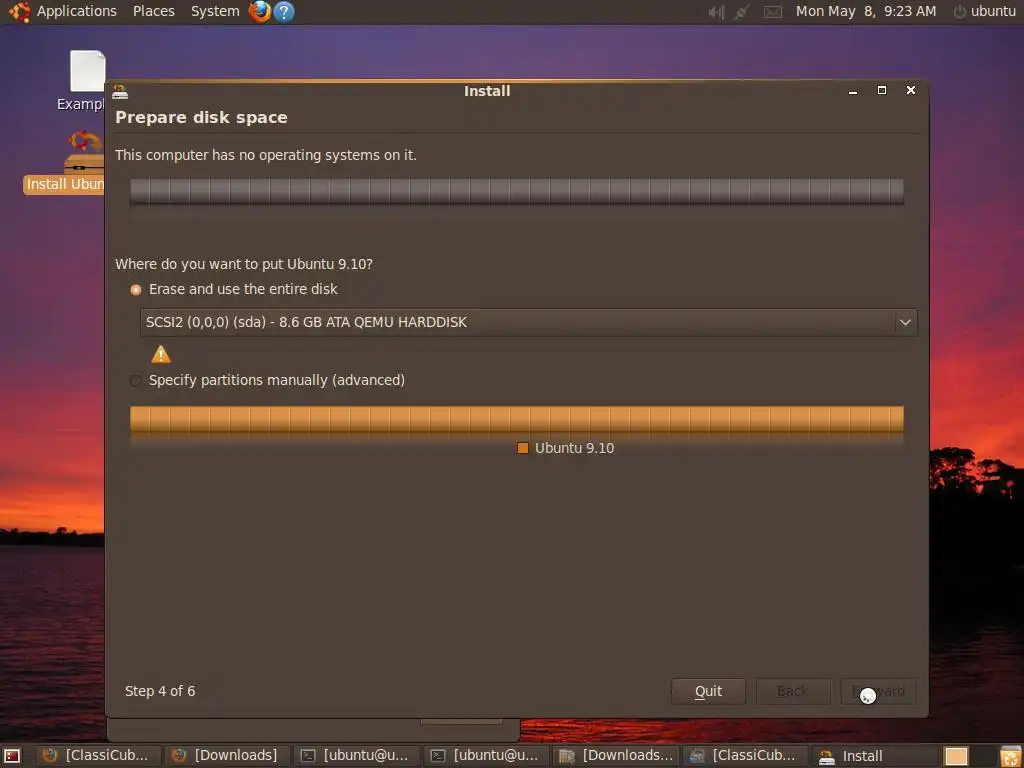Click 'This computer has no operating systems' text

(x=266, y=155)
